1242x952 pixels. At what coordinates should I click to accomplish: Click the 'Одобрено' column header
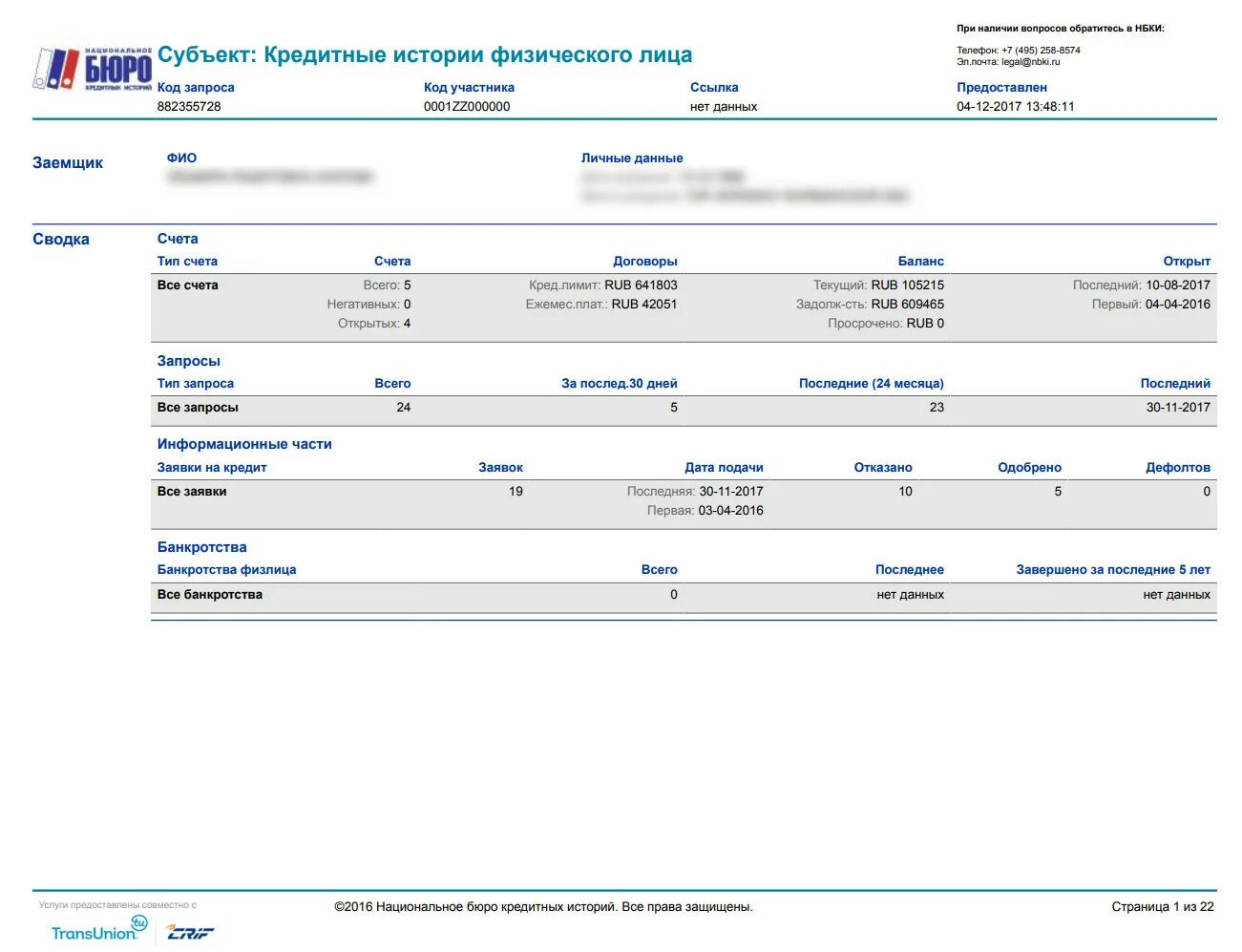(x=1029, y=467)
